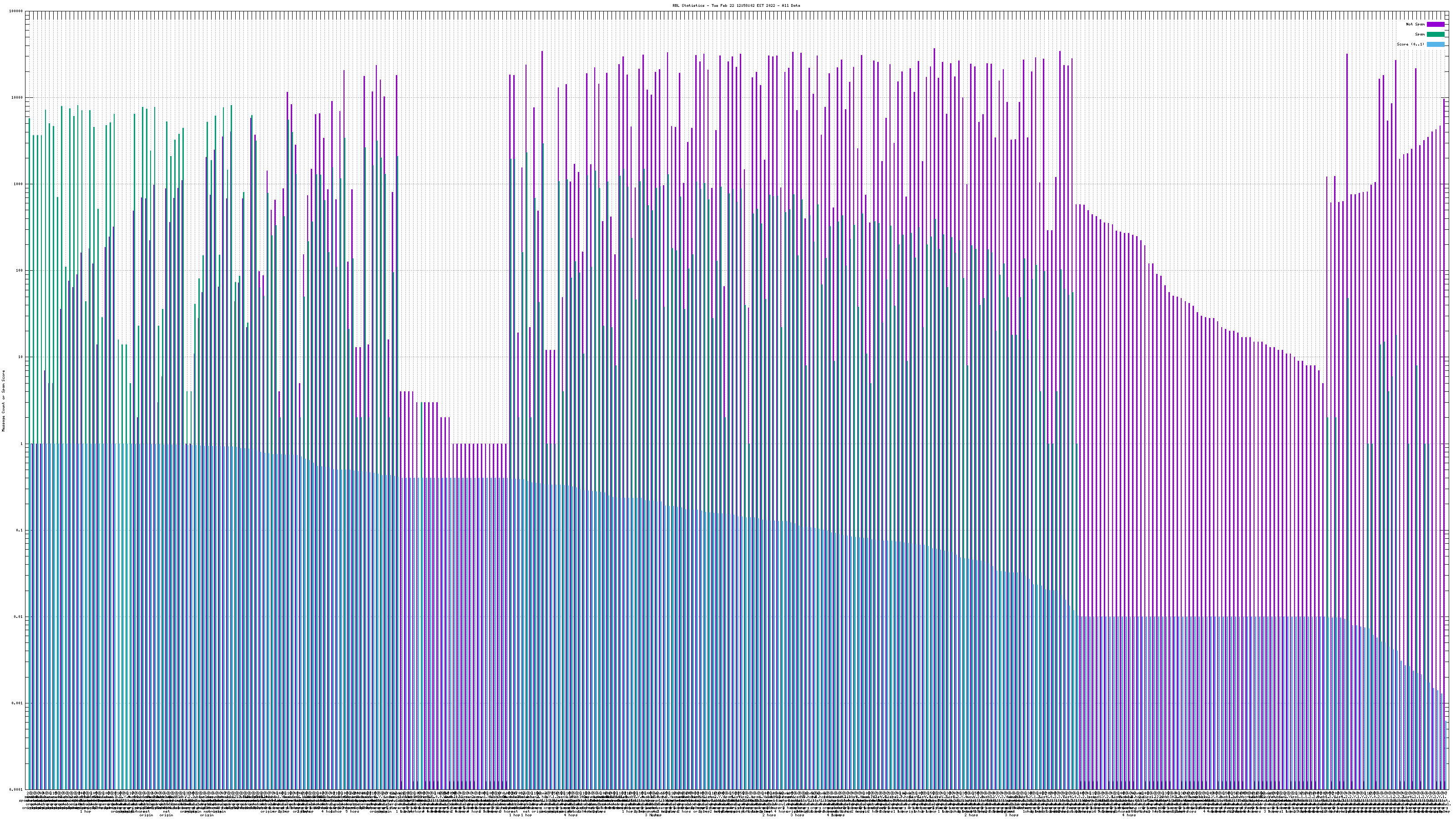Click the 100000 y-axis tick label
Screen dimensions: 1456x819
point(16,11)
